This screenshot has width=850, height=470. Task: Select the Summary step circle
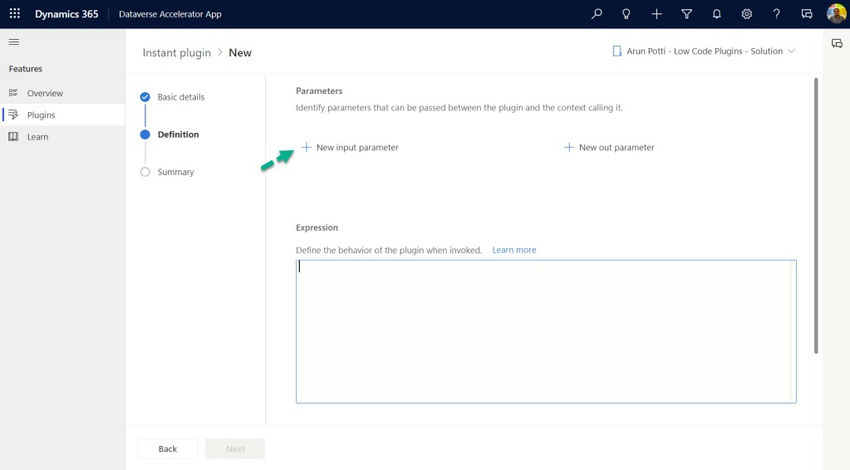pos(145,172)
